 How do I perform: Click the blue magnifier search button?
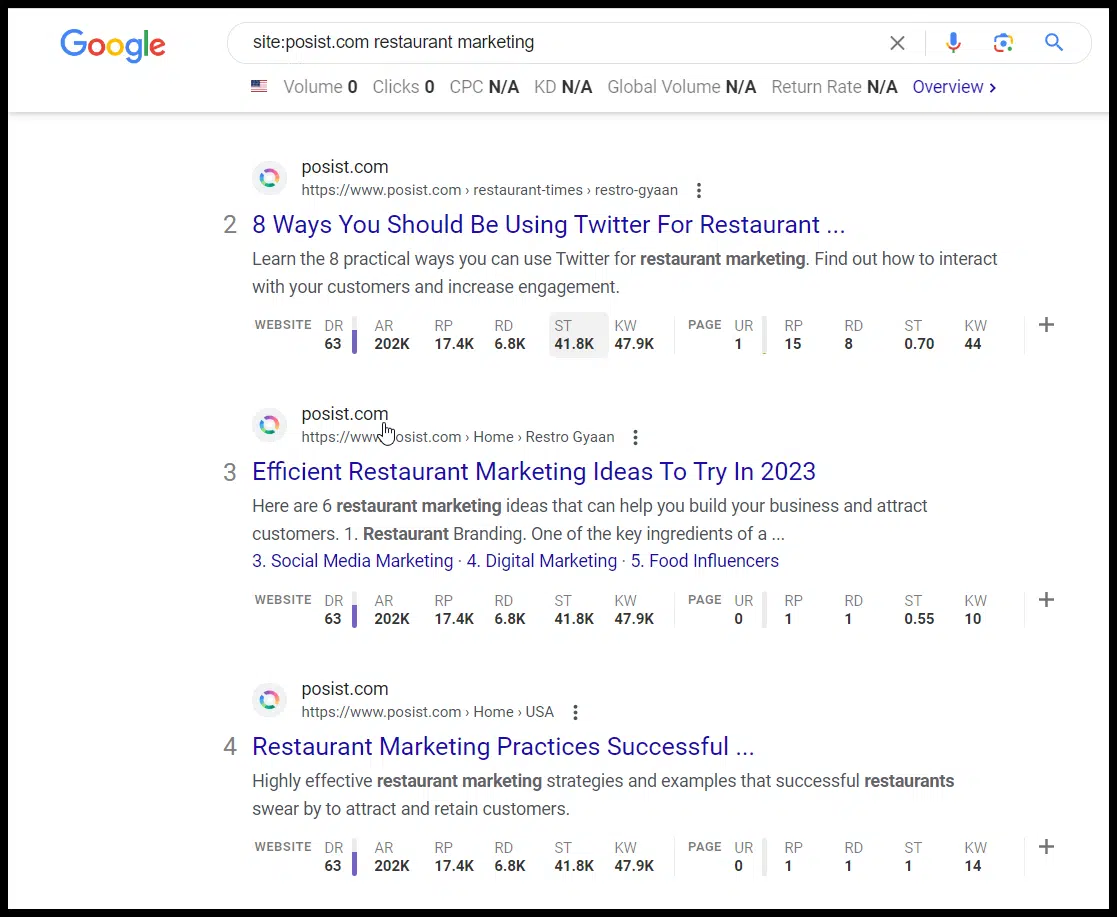[1053, 42]
